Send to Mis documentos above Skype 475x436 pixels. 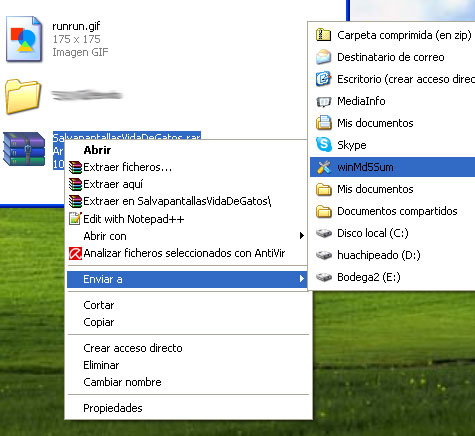point(392,123)
